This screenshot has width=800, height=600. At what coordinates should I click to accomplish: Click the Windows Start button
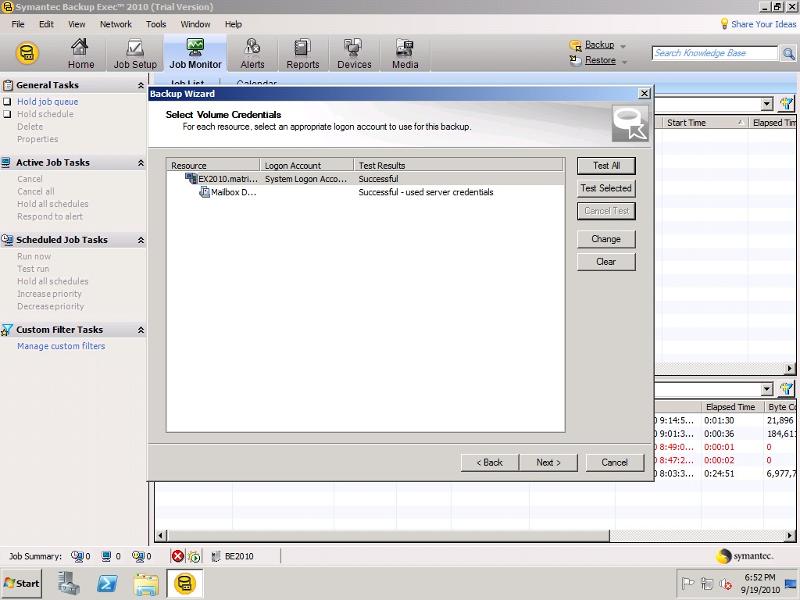pyautogui.click(x=22, y=583)
